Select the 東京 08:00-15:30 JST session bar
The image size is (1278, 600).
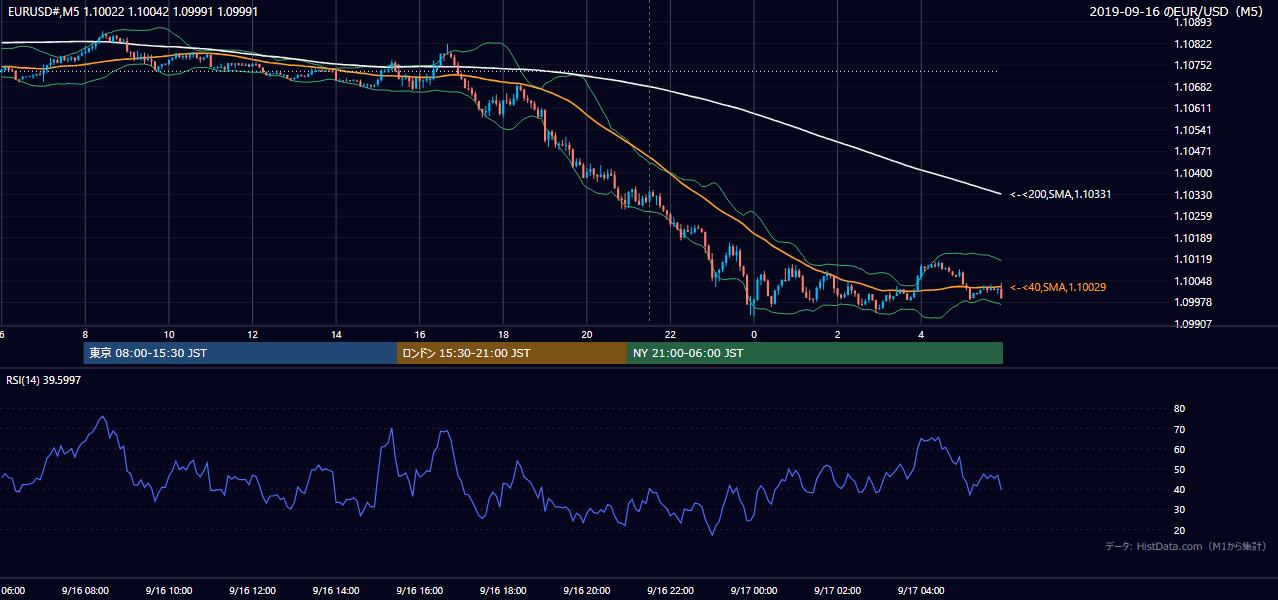(240, 353)
